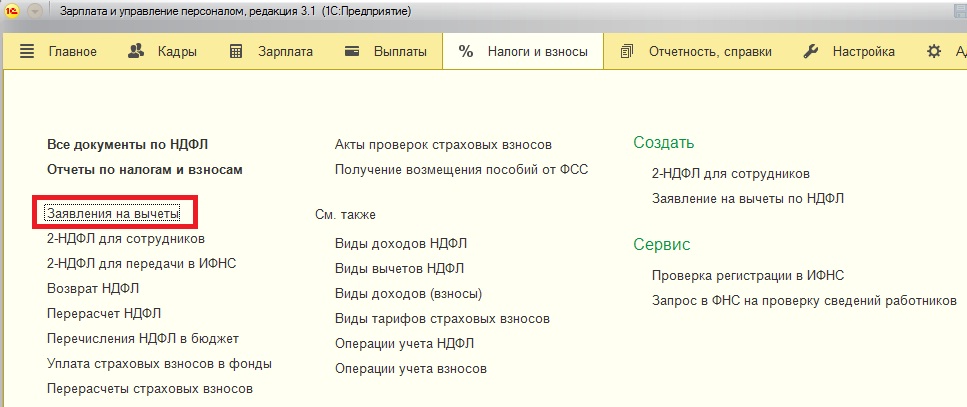Click the card icon for Выплаты
967x407 pixels.
(x=352, y=52)
